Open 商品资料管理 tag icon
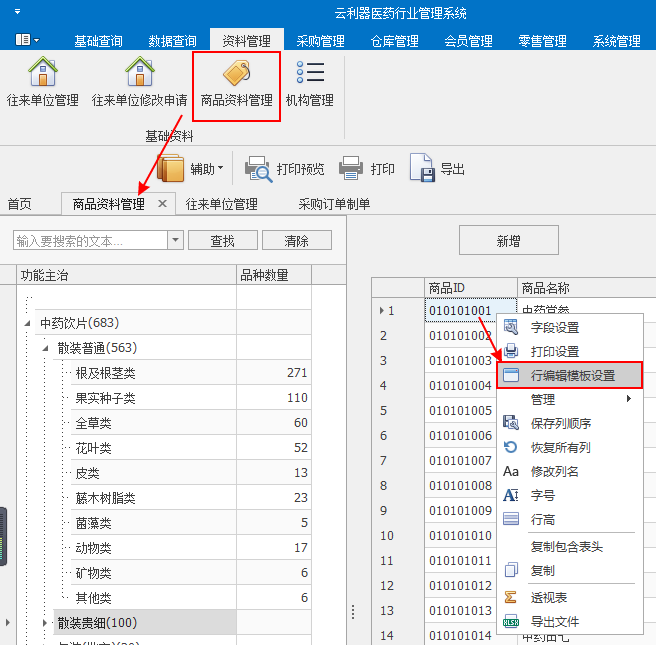This screenshot has height=645, width=656. 236,73
